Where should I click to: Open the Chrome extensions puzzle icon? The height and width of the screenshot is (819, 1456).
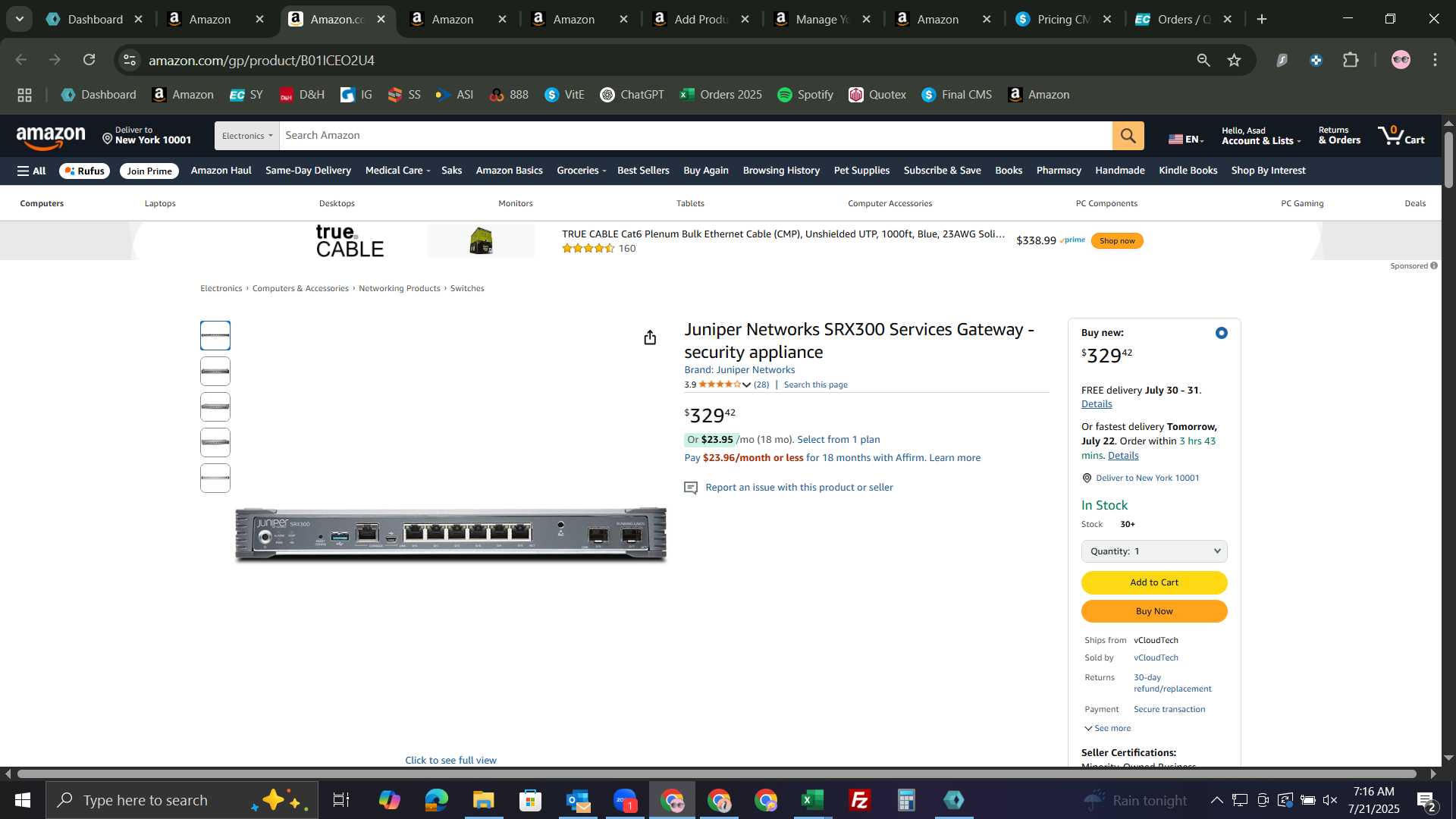(1351, 60)
